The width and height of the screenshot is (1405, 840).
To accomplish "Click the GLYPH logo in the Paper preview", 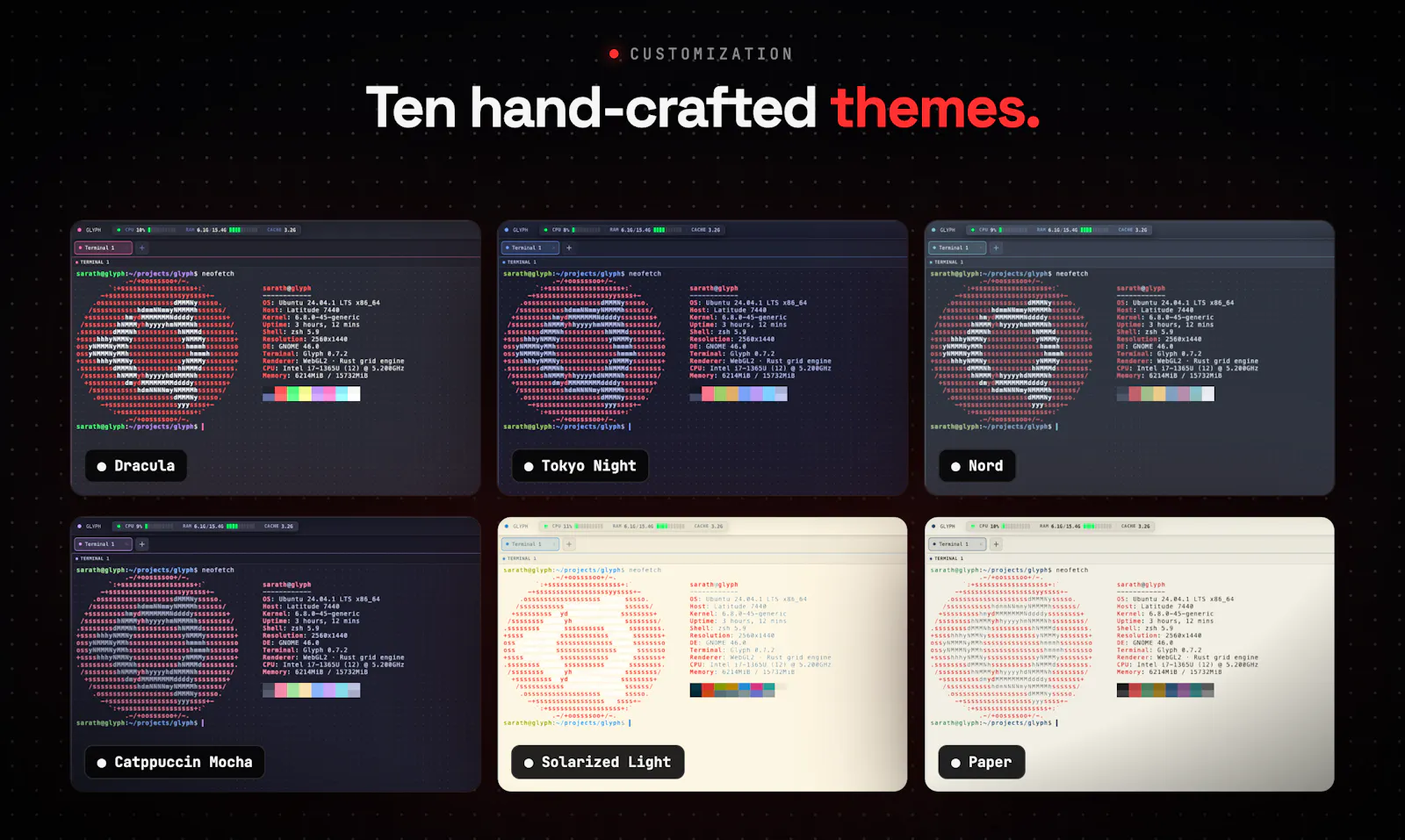I will (944, 527).
